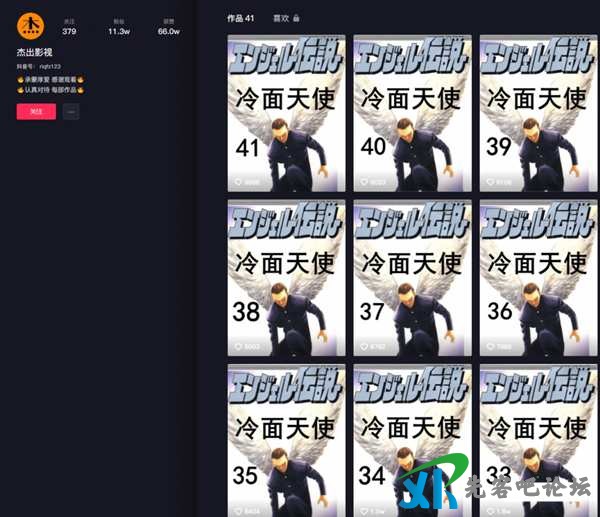Click the lock icon beside 喜欢 tab

[296, 18]
